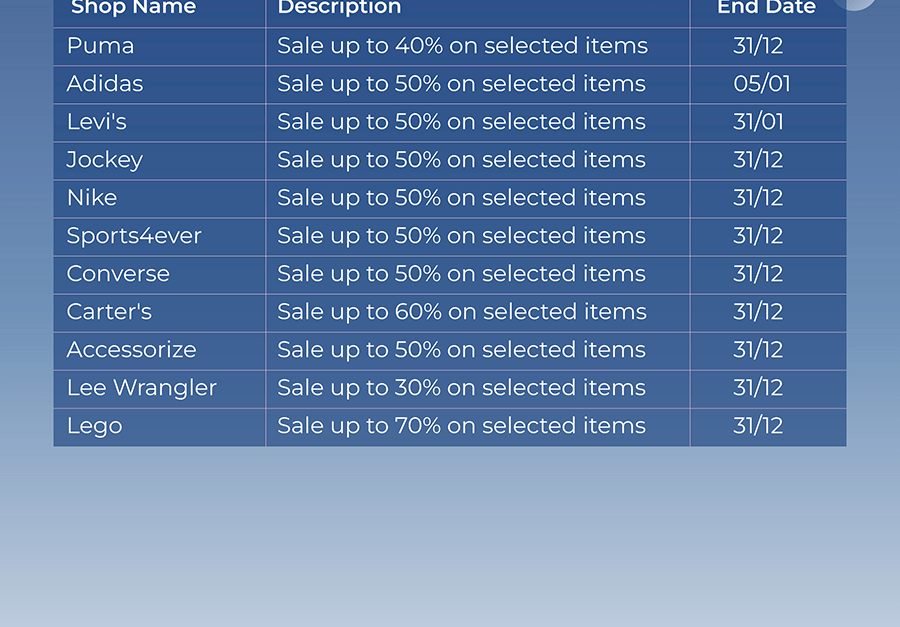Click the Nike shop name

[x=92, y=198]
